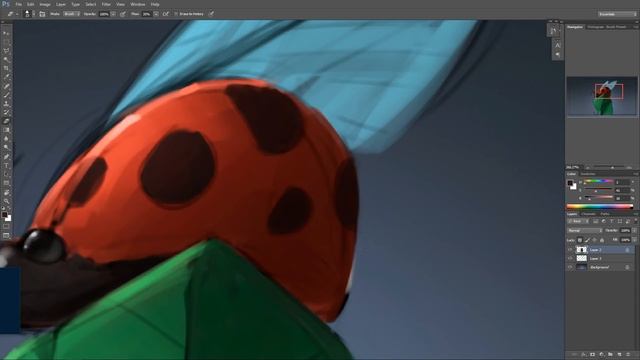Image resolution: width=640 pixels, height=360 pixels.
Task: Create a new group folder button
Action: pyautogui.click(x=611, y=355)
